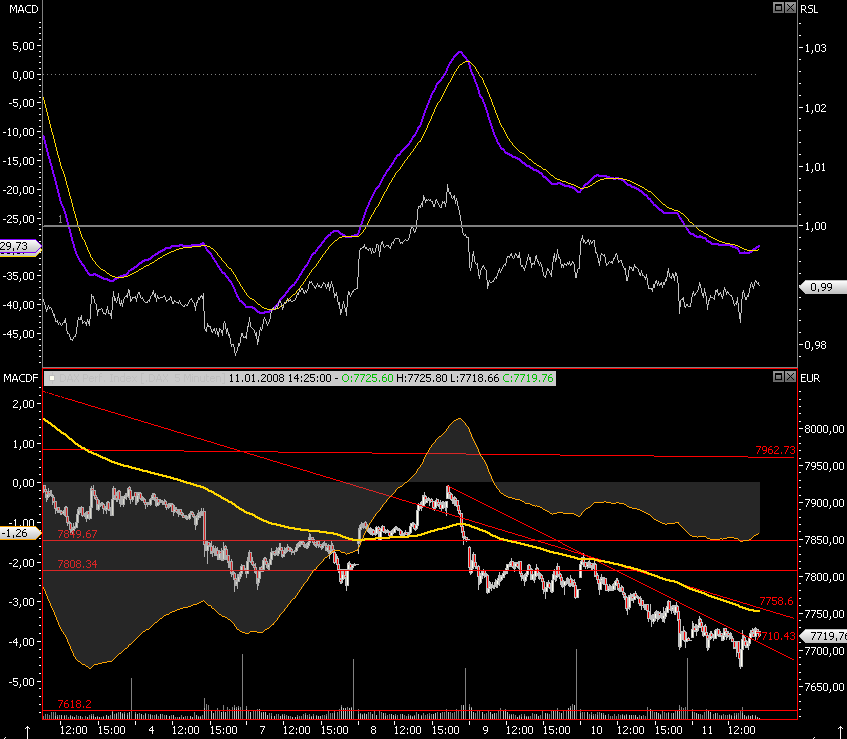Click the high value H:7725.80

pyautogui.click(x=422, y=378)
